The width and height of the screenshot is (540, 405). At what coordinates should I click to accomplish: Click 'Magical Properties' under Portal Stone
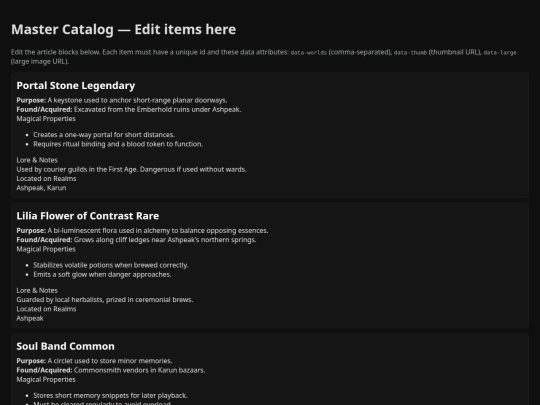point(46,119)
